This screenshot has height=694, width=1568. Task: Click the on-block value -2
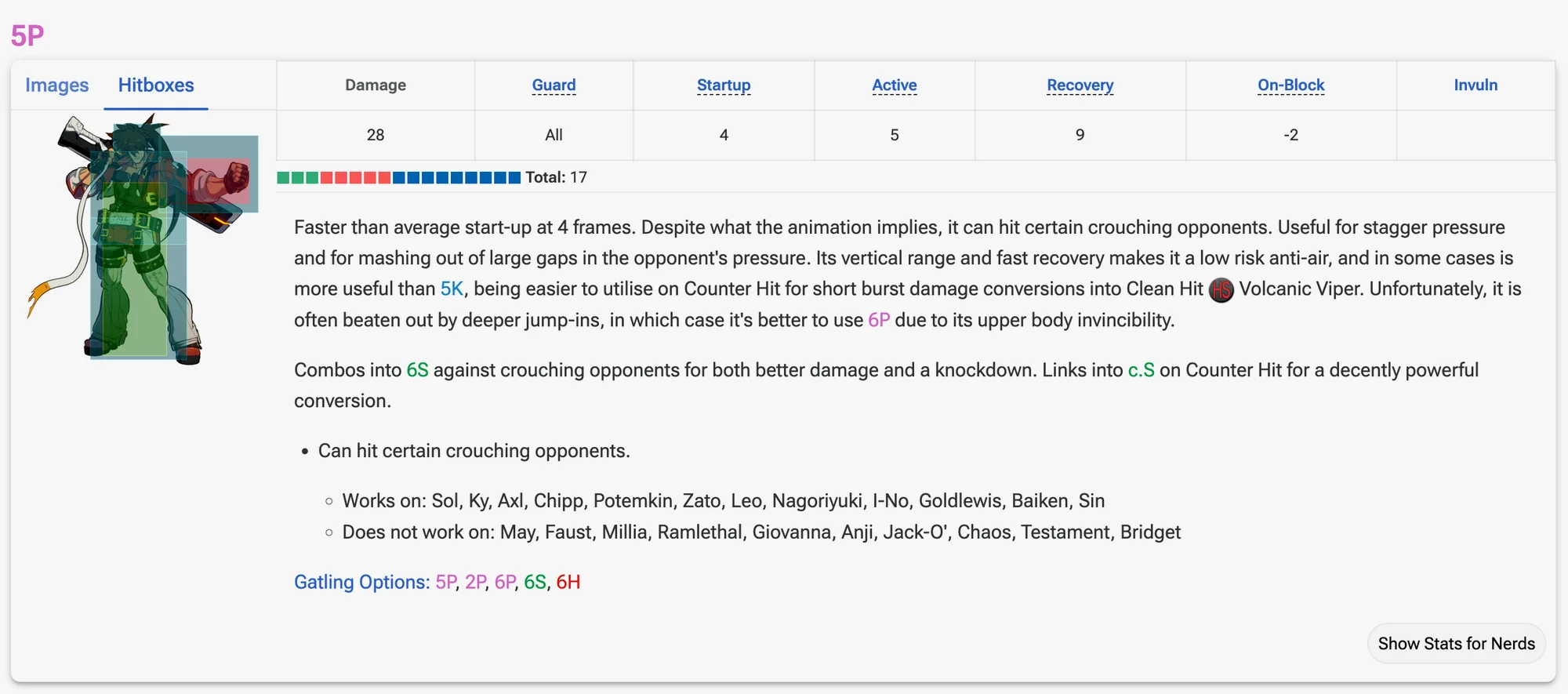pos(1290,135)
